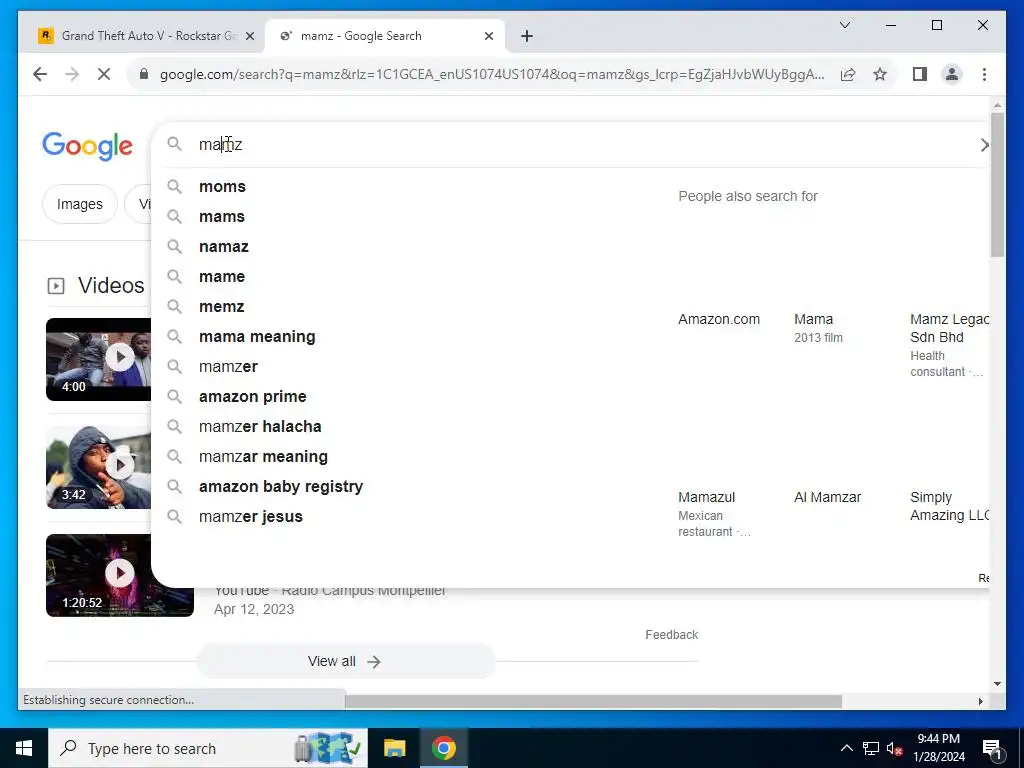This screenshot has height=768, width=1024.
Task: Select the 'mama meaning' suggestion
Action: (x=257, y=337)
